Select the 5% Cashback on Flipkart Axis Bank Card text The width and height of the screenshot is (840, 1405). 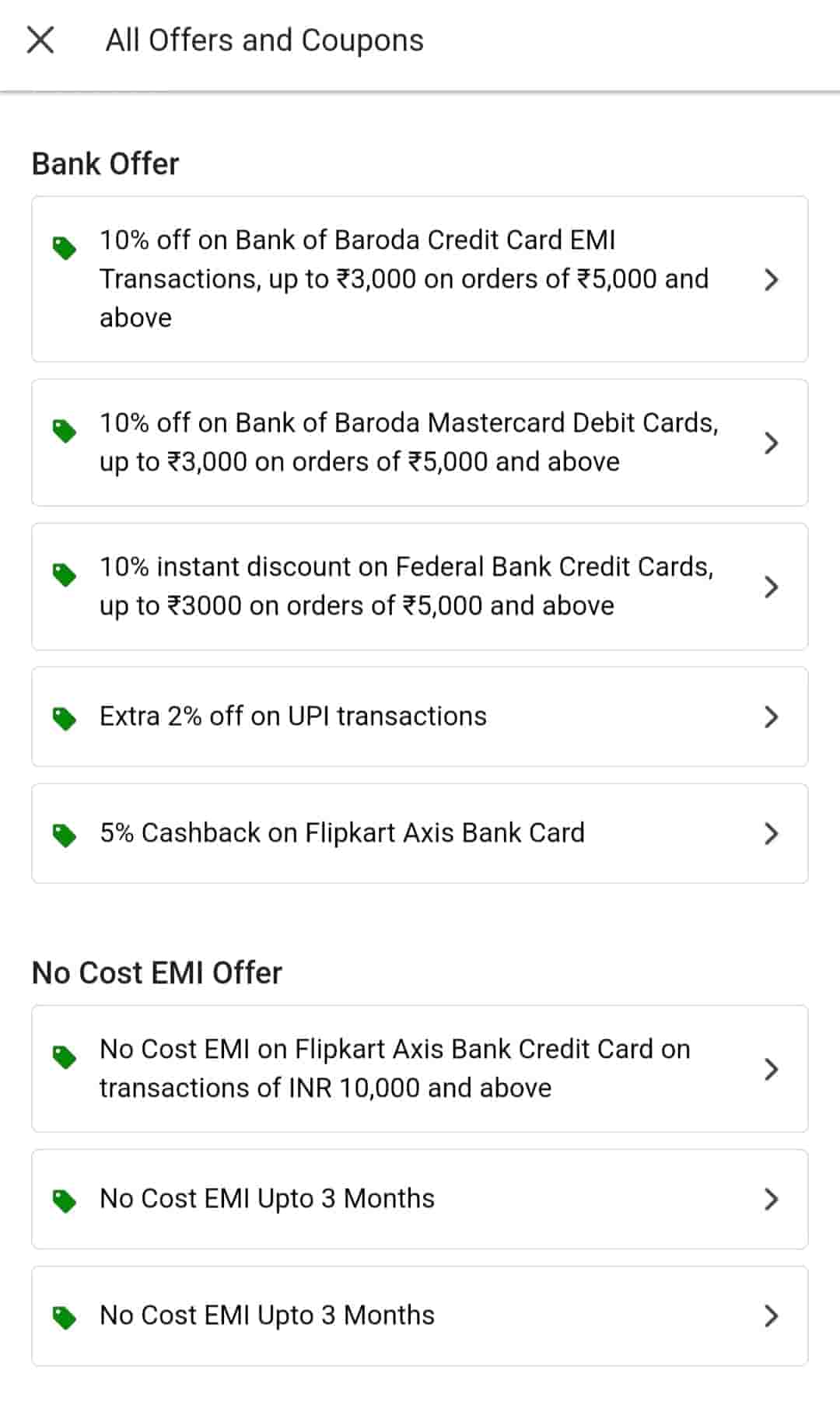click(342, 832)
